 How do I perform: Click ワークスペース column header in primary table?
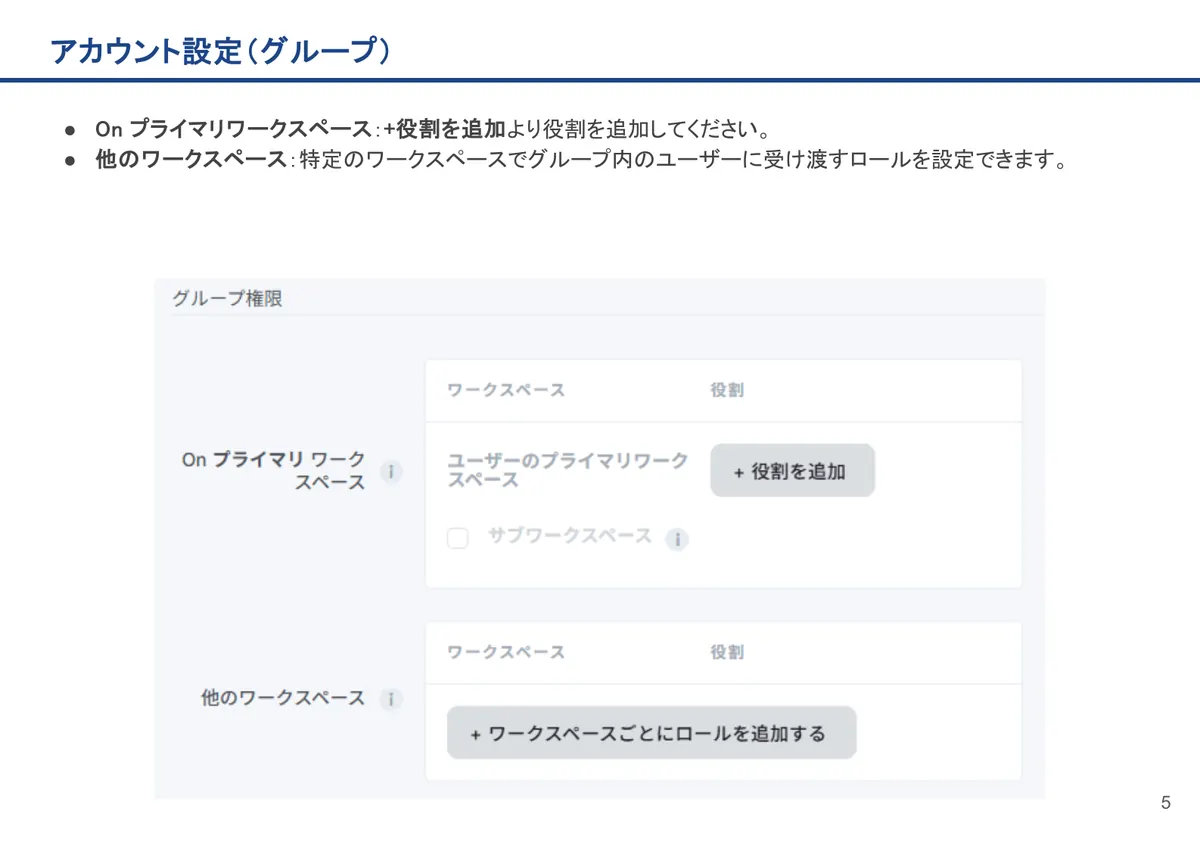click(506, 390)
